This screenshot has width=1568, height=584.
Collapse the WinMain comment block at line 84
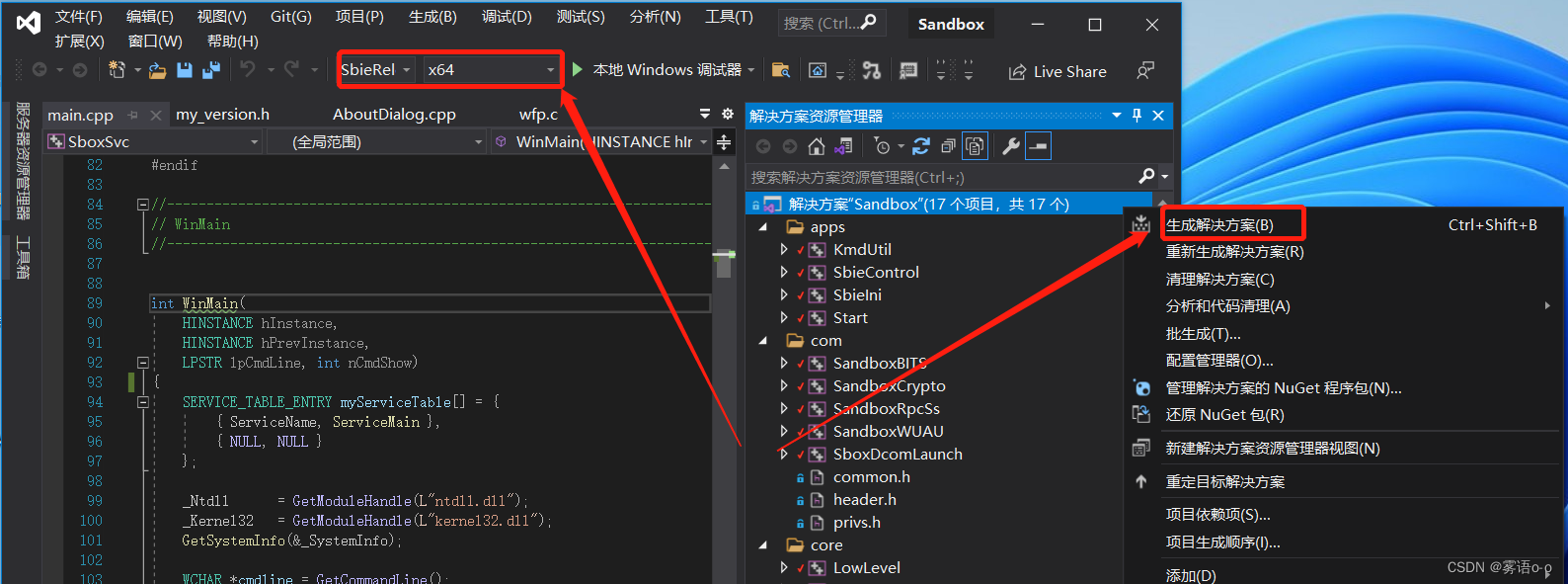click(142, 205)
